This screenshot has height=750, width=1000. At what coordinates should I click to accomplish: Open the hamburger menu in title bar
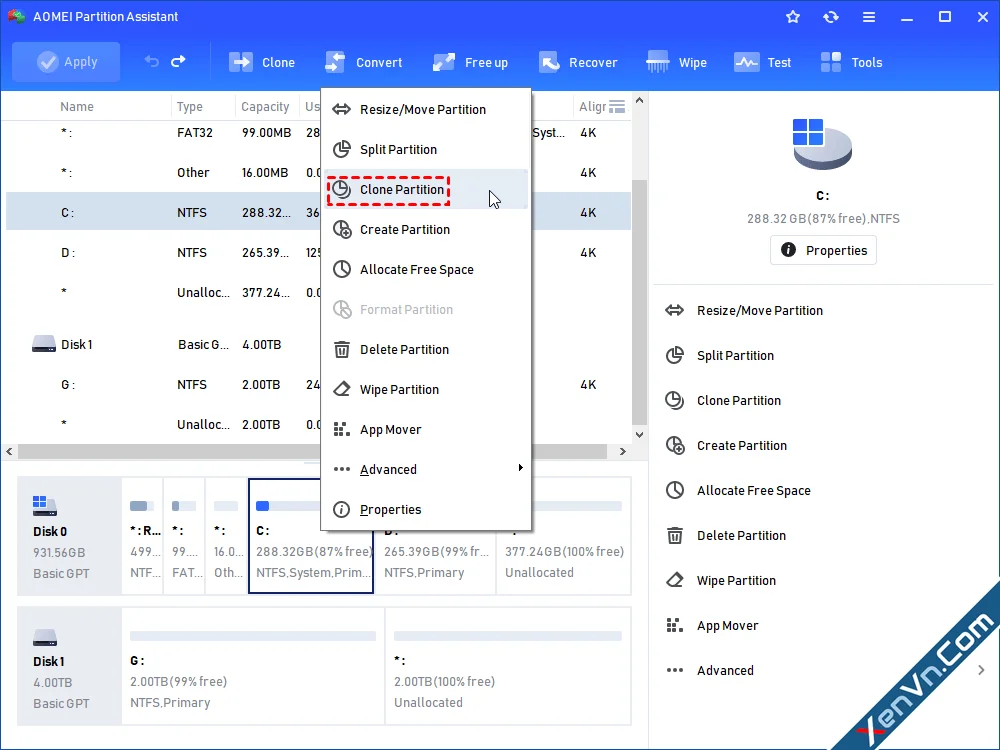point(869,17)
